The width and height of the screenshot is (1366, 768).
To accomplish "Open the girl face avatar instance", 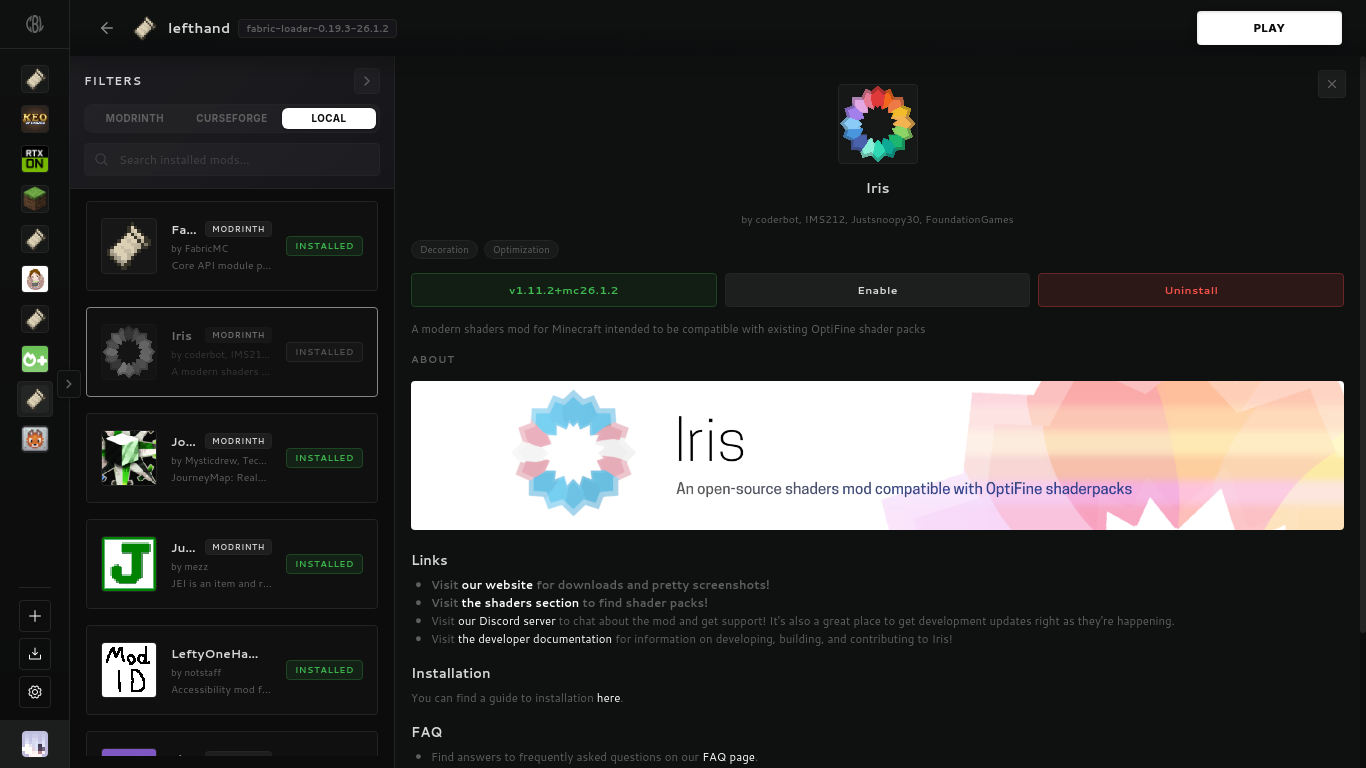I will pyautogui.click(x=35, y=279).
